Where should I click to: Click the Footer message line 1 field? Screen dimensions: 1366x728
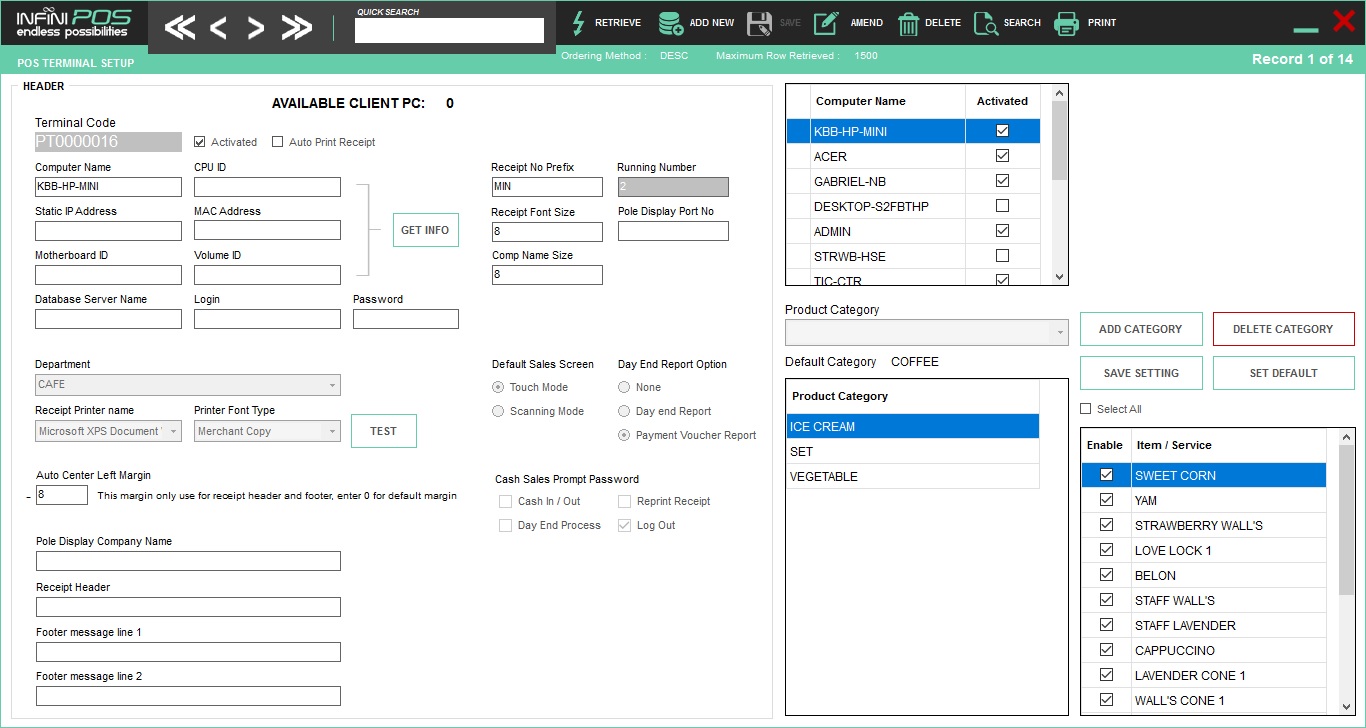(x=188, y=652)
